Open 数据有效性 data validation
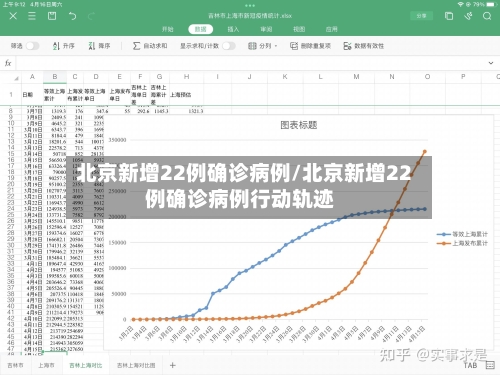This screenshot has height=375, width=500. 364,46
